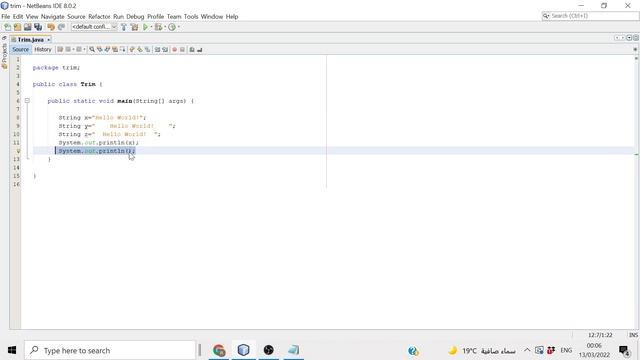
Task: Click the Search (Ctrl+I) field
Action: 590,16
